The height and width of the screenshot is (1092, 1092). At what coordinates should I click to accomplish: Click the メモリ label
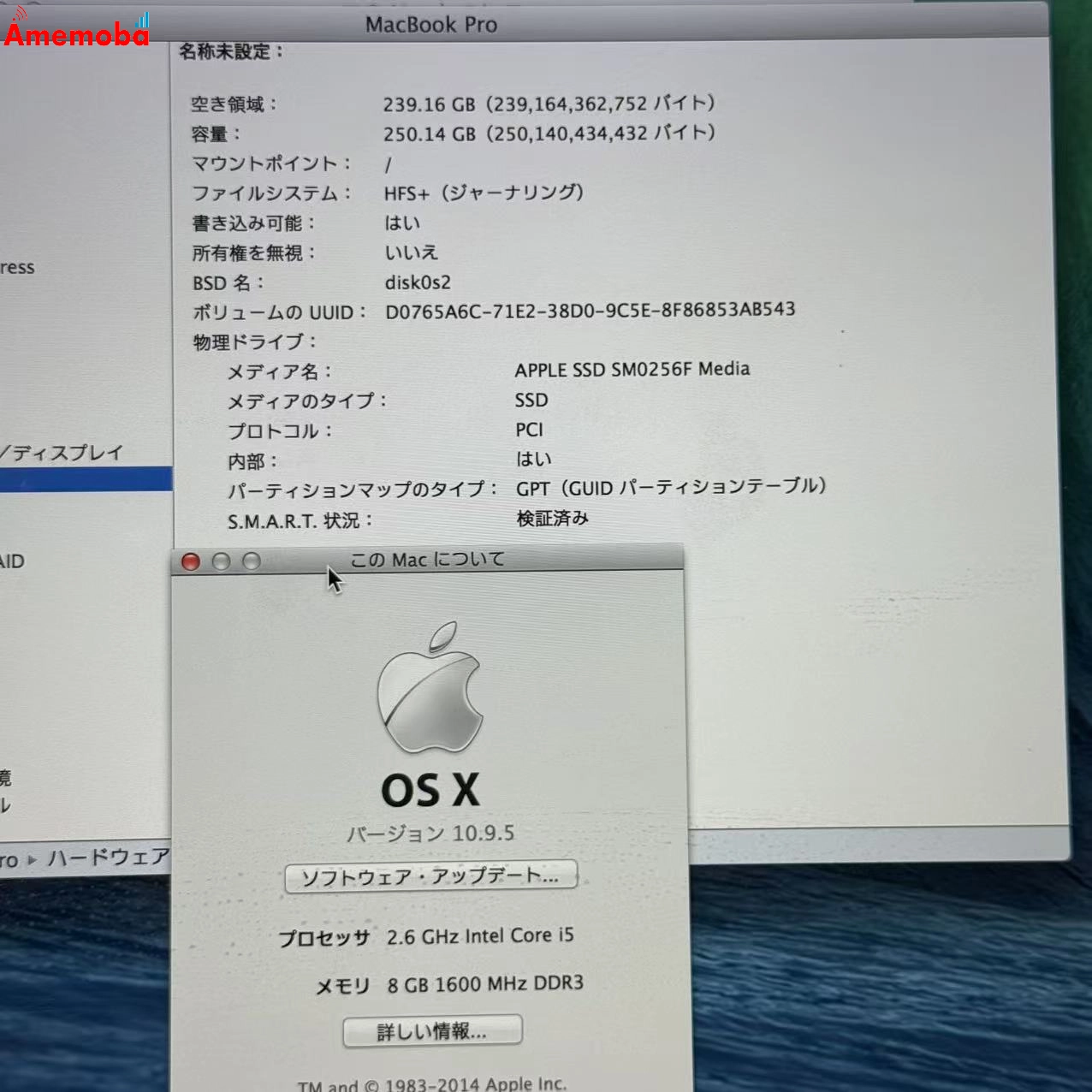click(343, 987)
